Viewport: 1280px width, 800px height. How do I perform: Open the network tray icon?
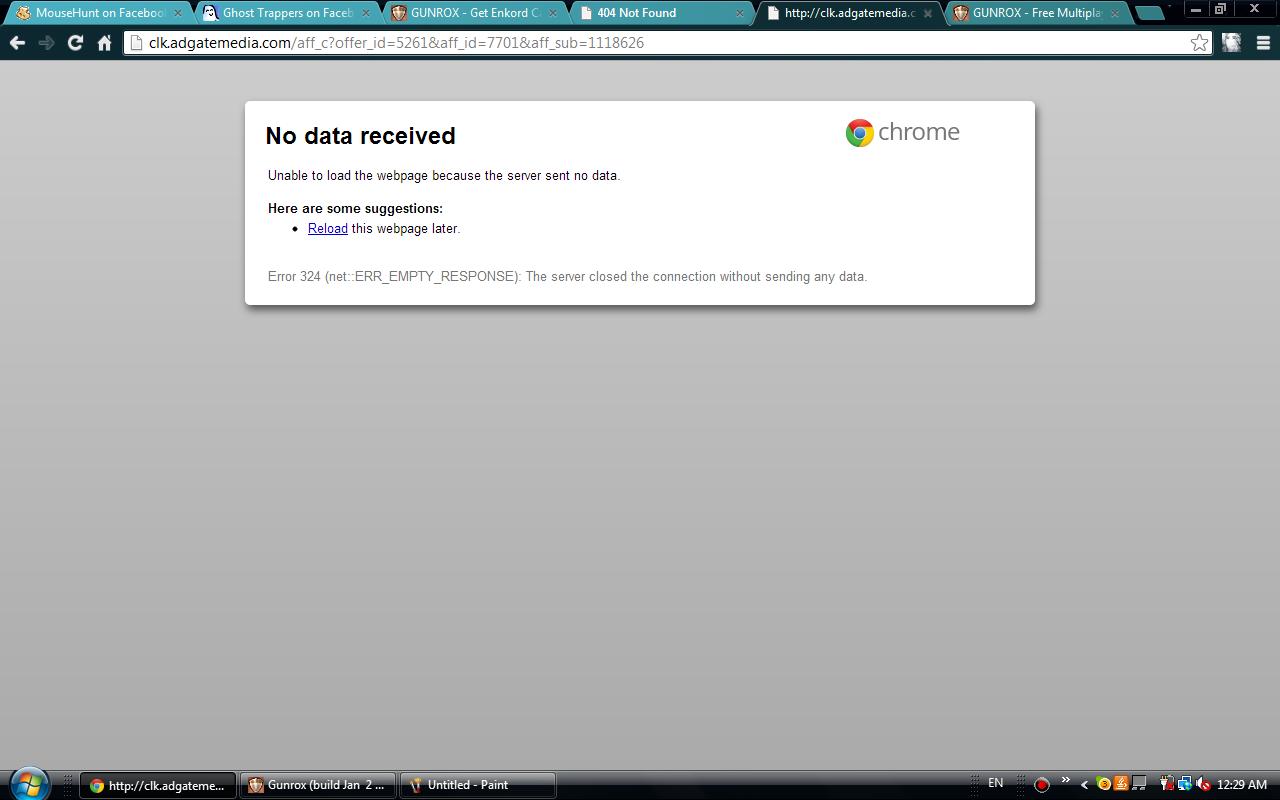coord(1185,784)
